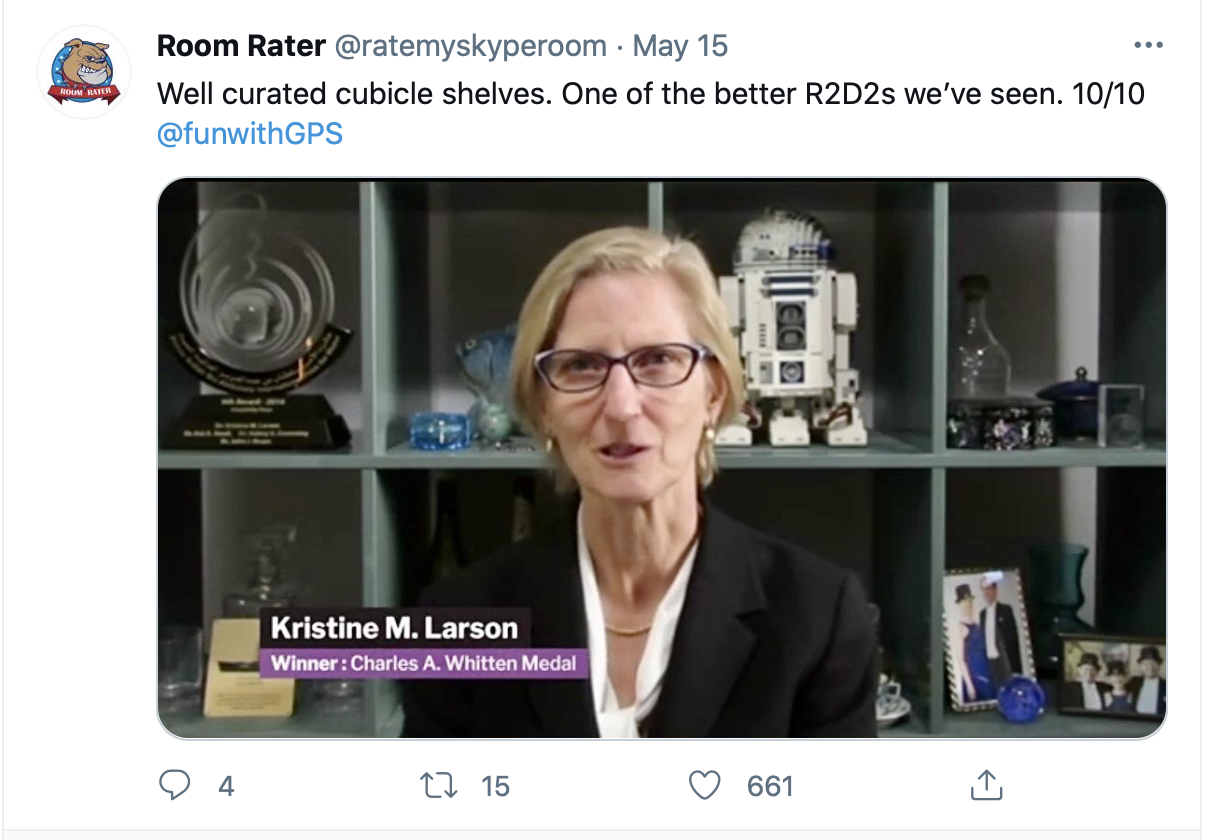Click the tweet text about cubicle shelves

pos(650,95)
